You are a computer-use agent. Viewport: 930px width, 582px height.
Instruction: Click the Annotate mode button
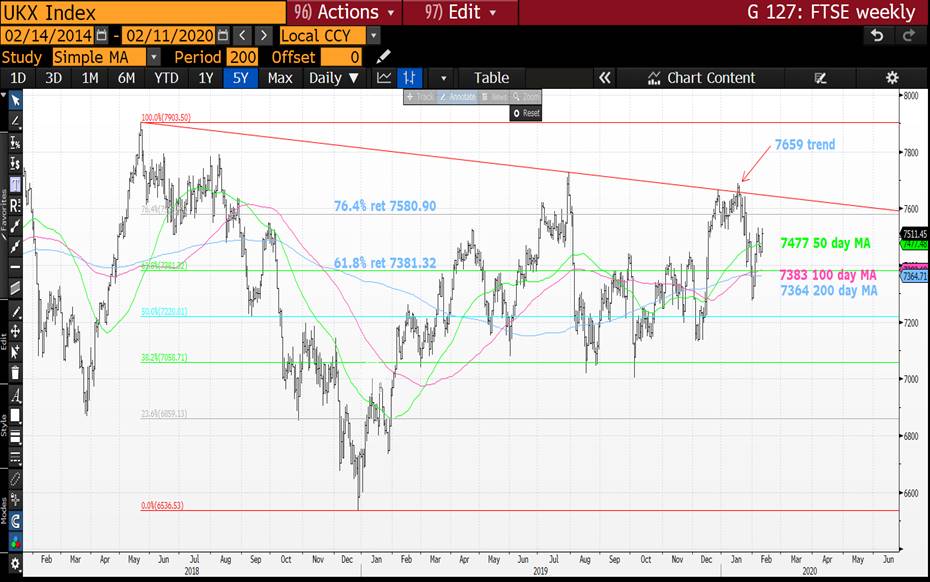(457, 97)
